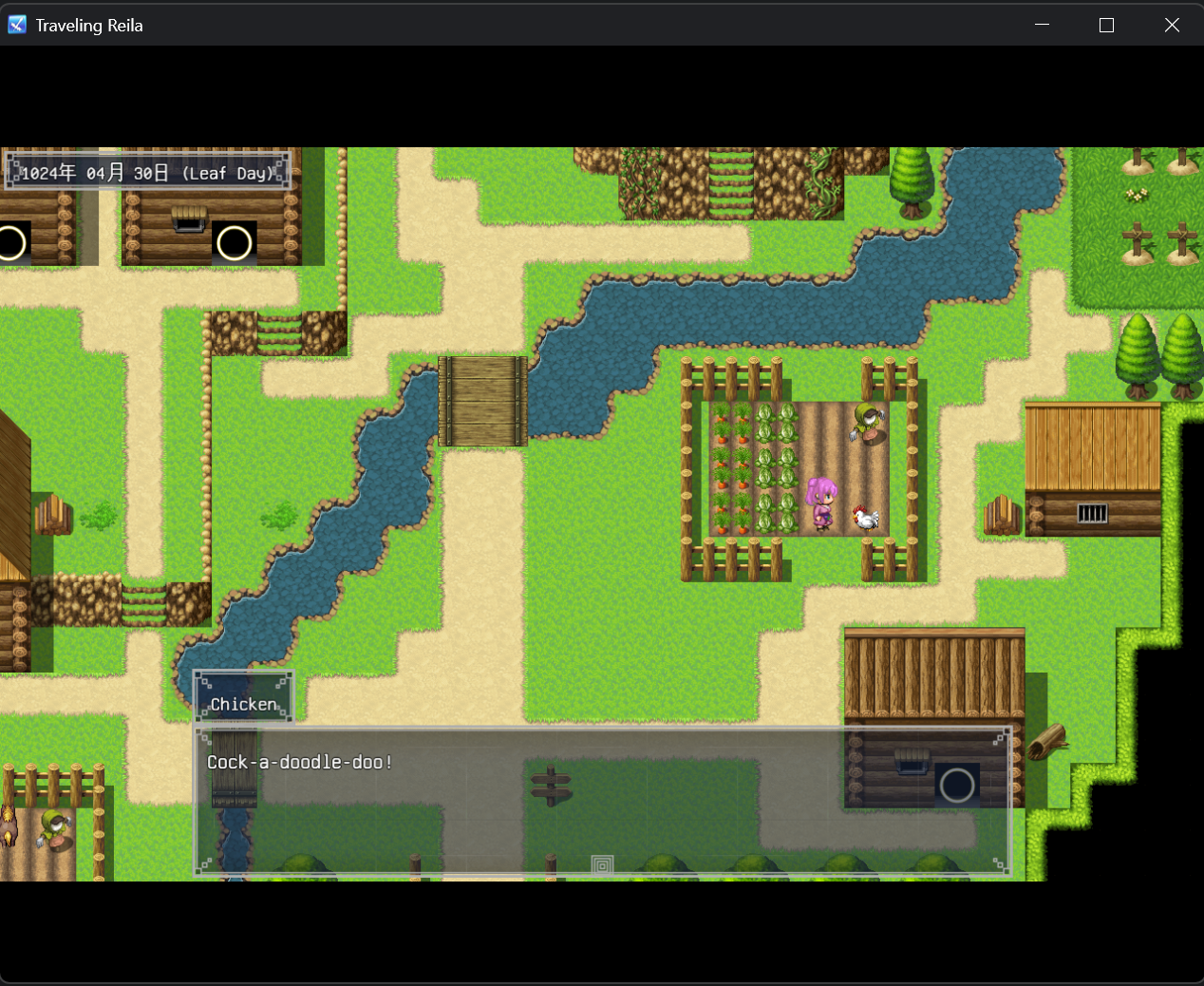Click the "Cock-a-doodle-doo!" dialogue text

coord(300,762)
